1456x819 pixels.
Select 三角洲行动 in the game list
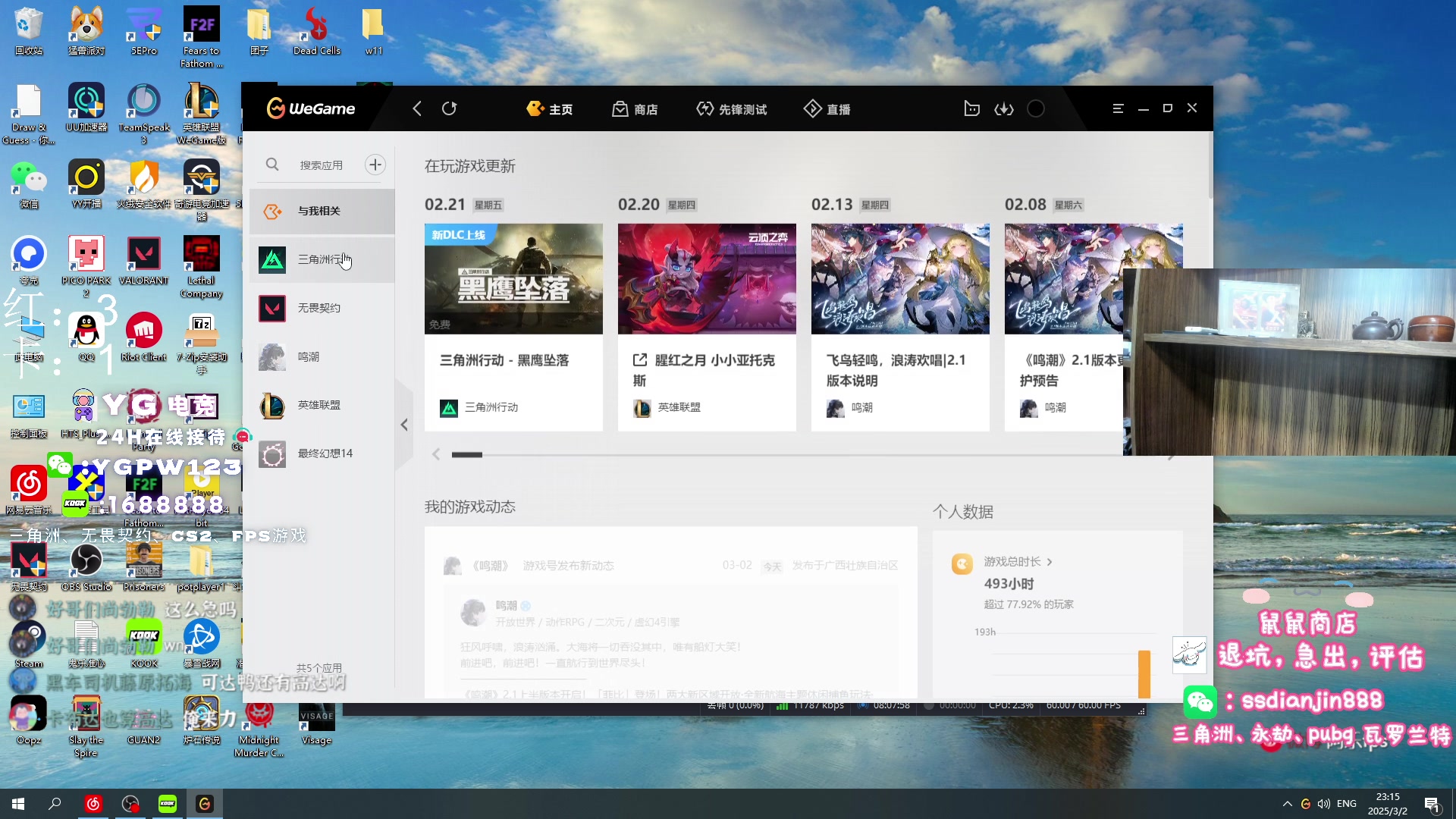[322, 259]
